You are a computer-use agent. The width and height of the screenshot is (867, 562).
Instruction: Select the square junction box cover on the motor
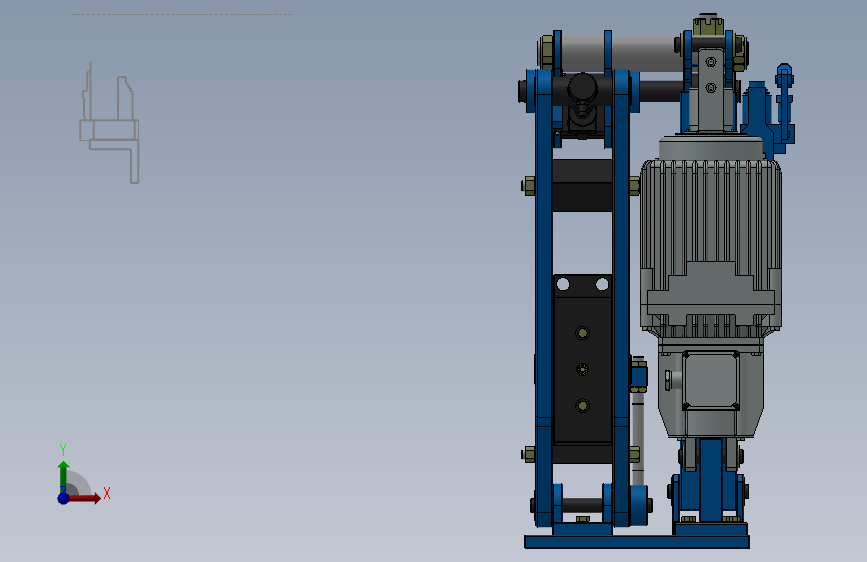[x=711, y=380]
